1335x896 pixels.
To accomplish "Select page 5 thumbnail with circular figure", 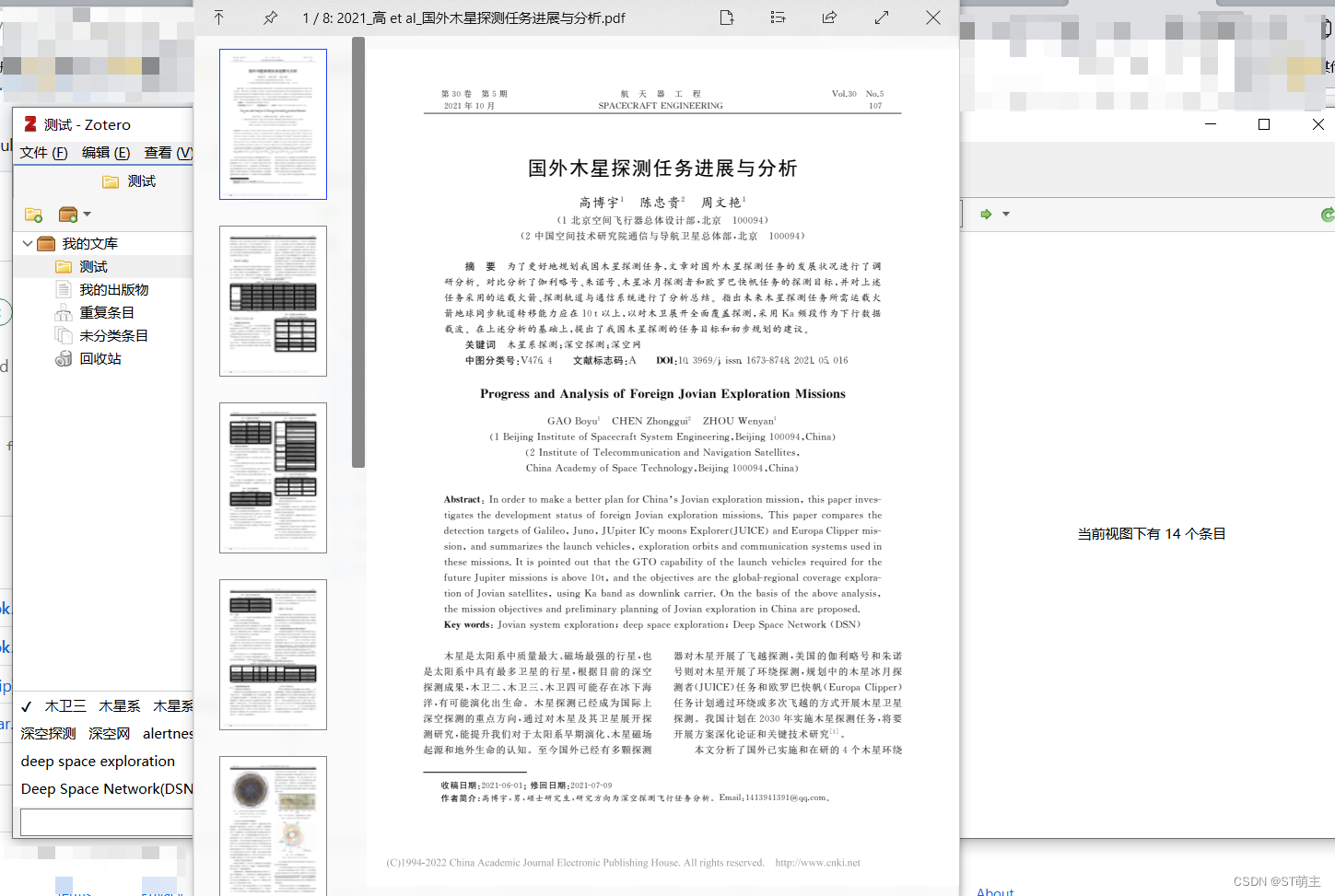I will (x=273, y=826).
